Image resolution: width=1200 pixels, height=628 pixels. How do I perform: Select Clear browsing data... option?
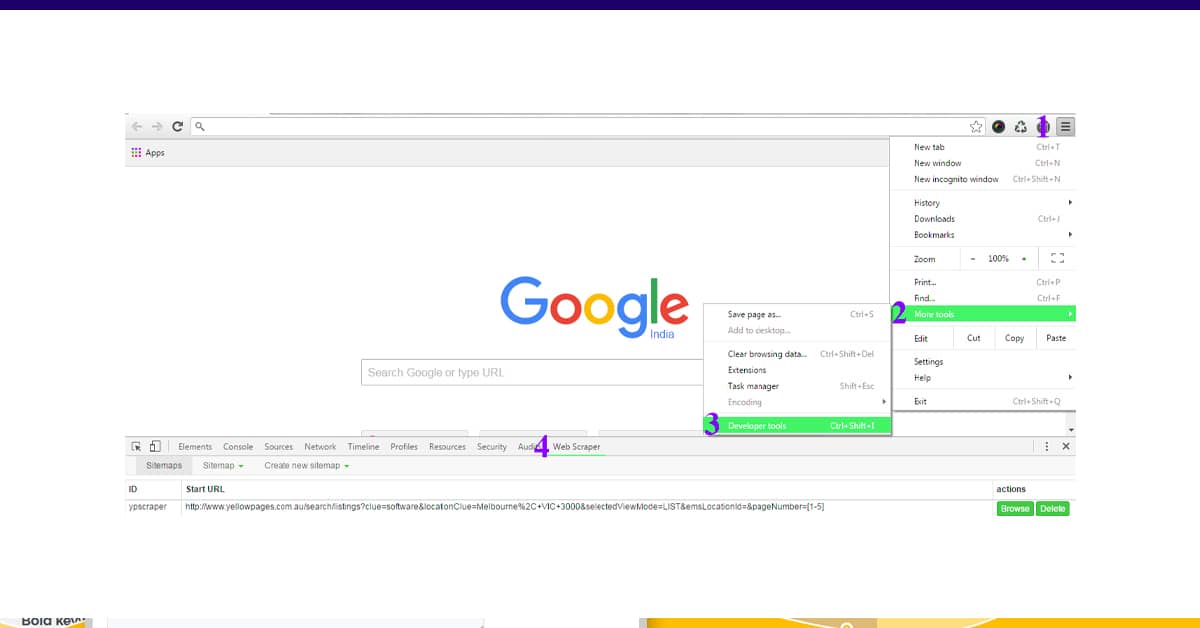click(797, 354)
